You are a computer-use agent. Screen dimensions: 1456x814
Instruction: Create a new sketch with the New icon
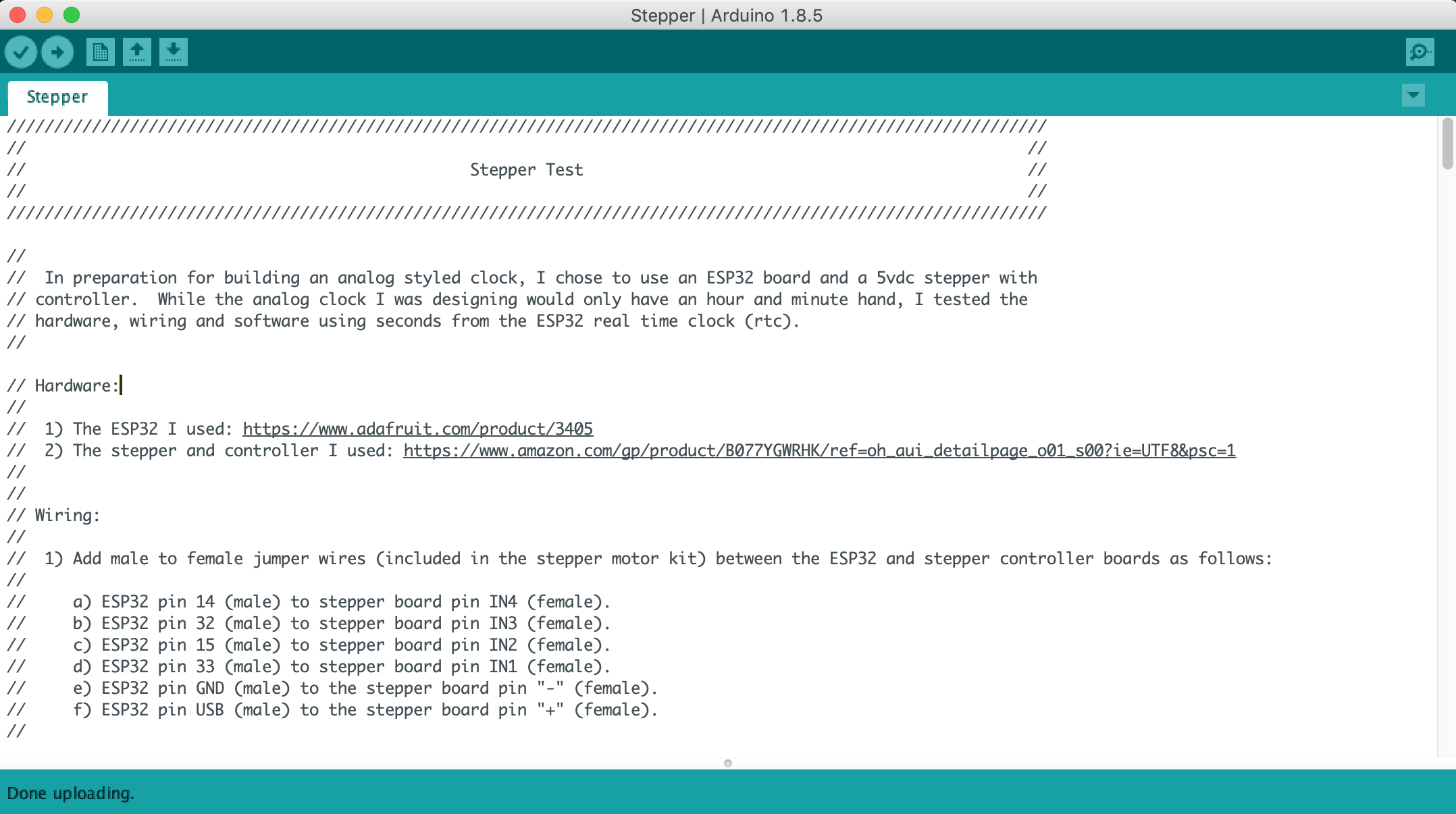coord(101,52)
